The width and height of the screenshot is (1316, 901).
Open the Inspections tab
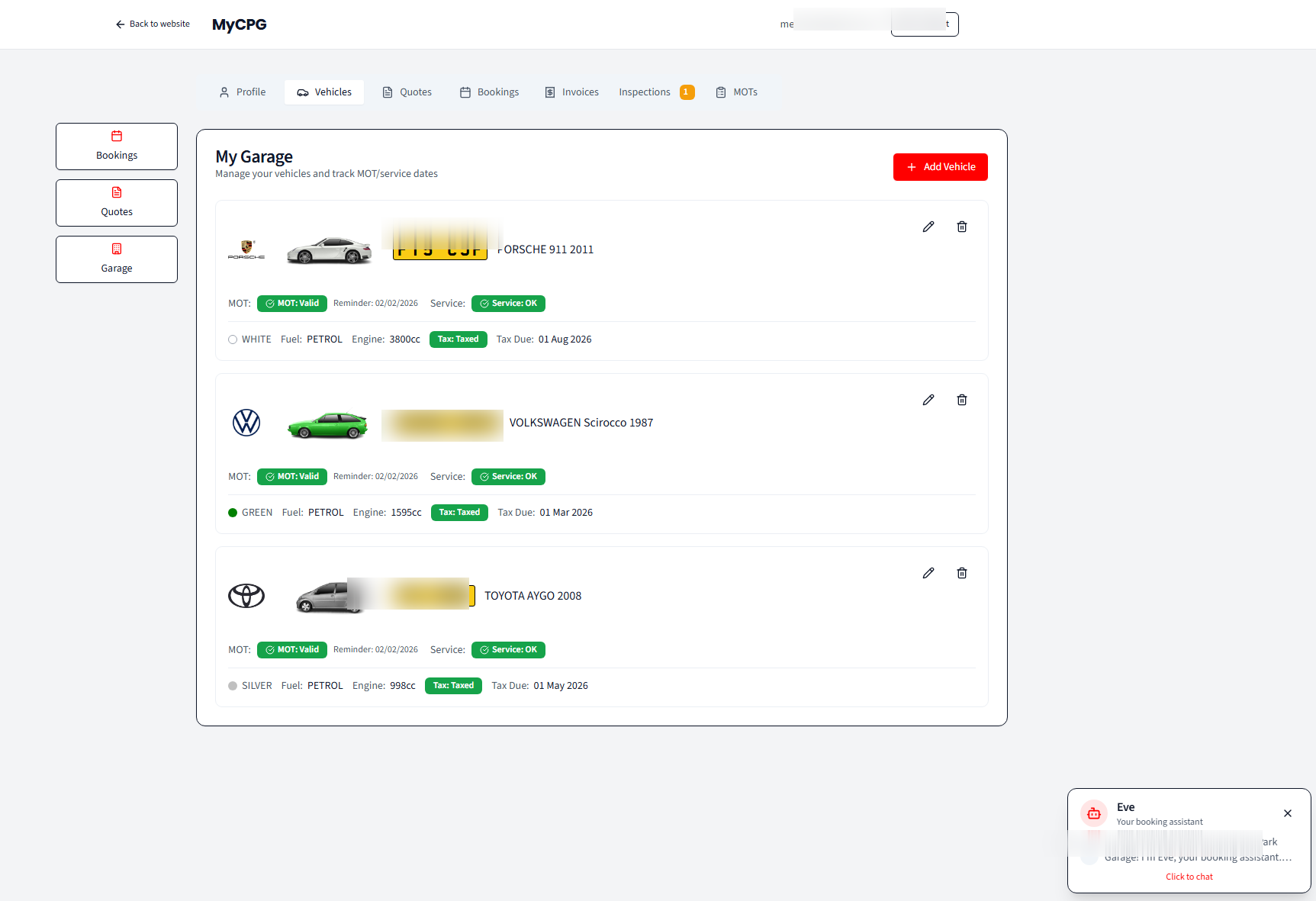(x=645, y=92)
